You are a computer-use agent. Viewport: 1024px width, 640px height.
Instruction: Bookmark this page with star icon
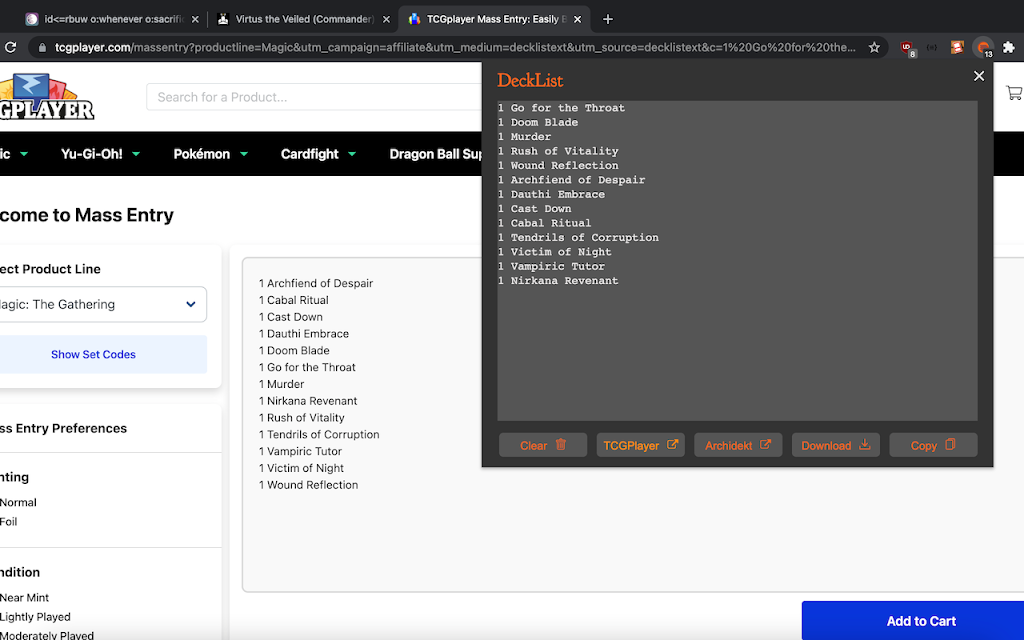click(874, 47)
